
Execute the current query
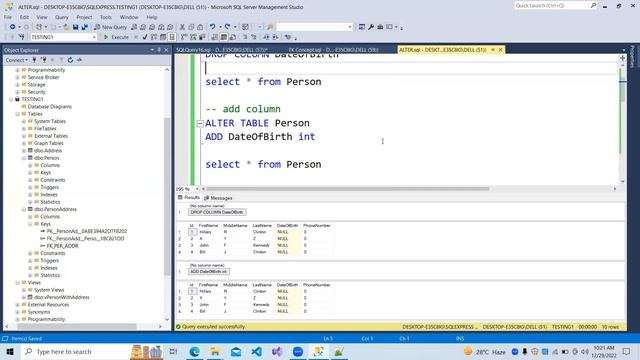click(116, 37)
